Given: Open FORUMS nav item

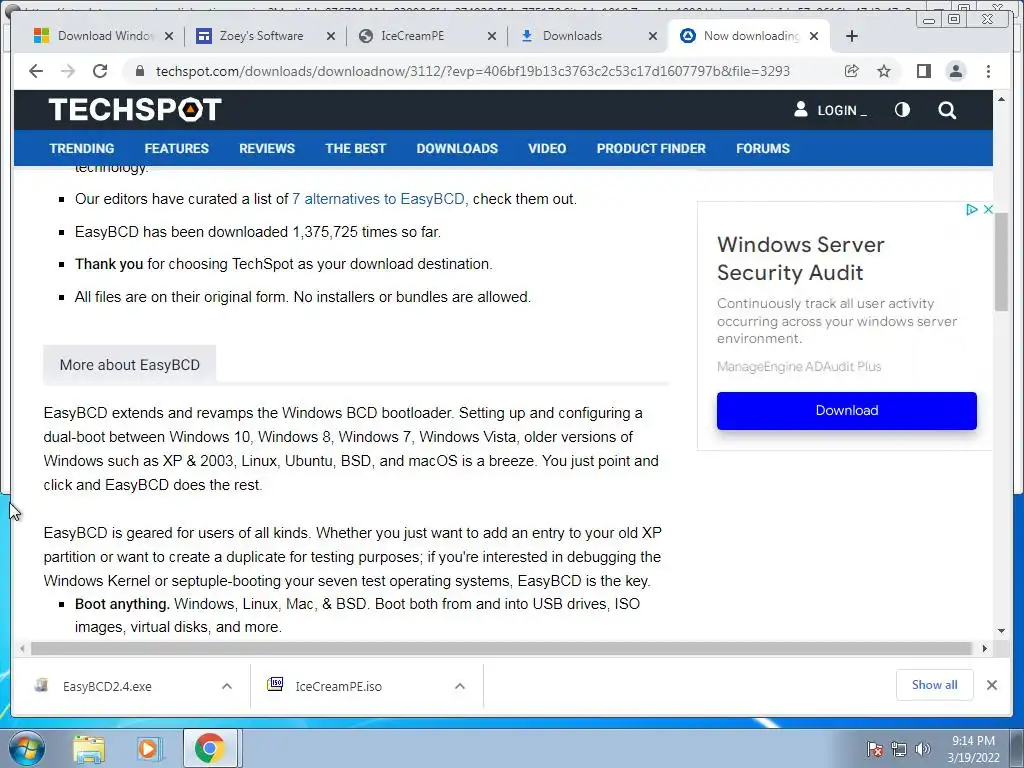Looking at the screenshot, I should click(763, 148).
